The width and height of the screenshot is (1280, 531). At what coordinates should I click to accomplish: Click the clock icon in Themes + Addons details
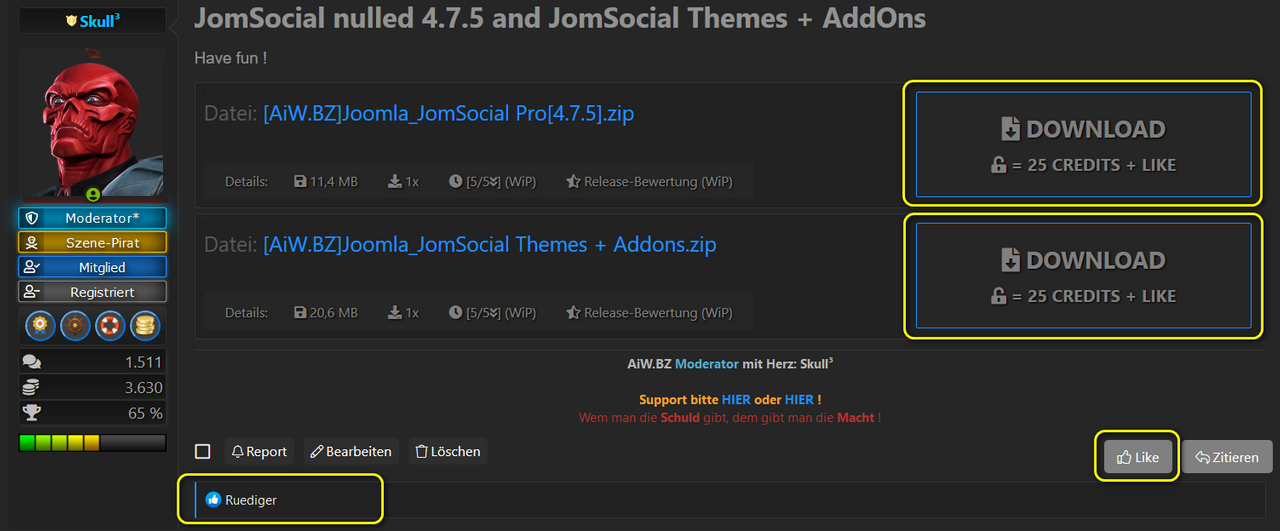point(456,313)
